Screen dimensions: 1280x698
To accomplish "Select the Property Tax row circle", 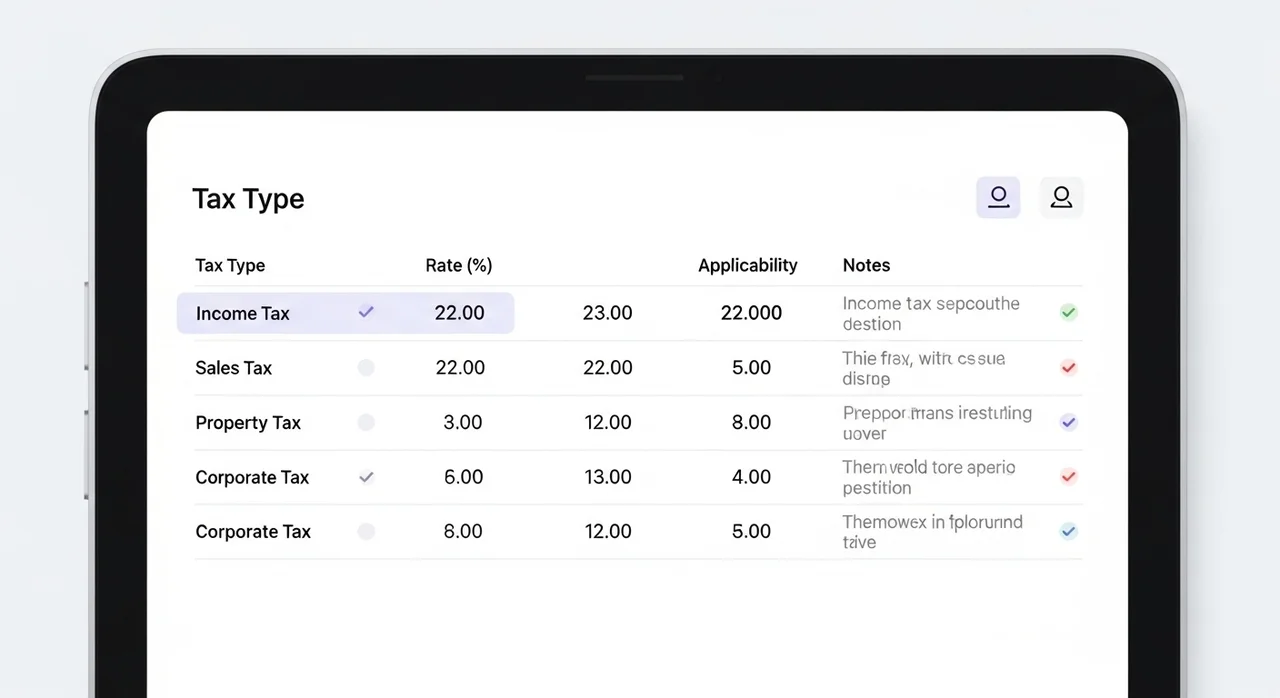I will 366,423.
